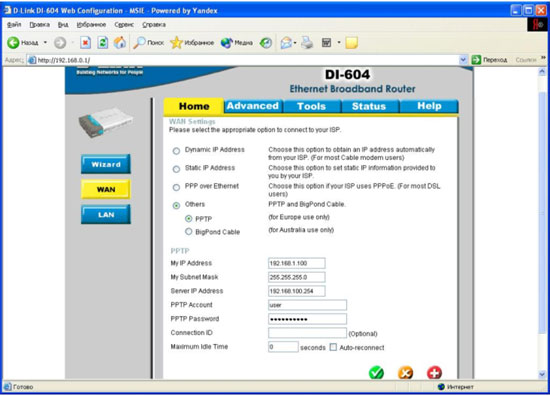Click the LAN sidebar button
This screenshot has height=396, width=550.
106,214
